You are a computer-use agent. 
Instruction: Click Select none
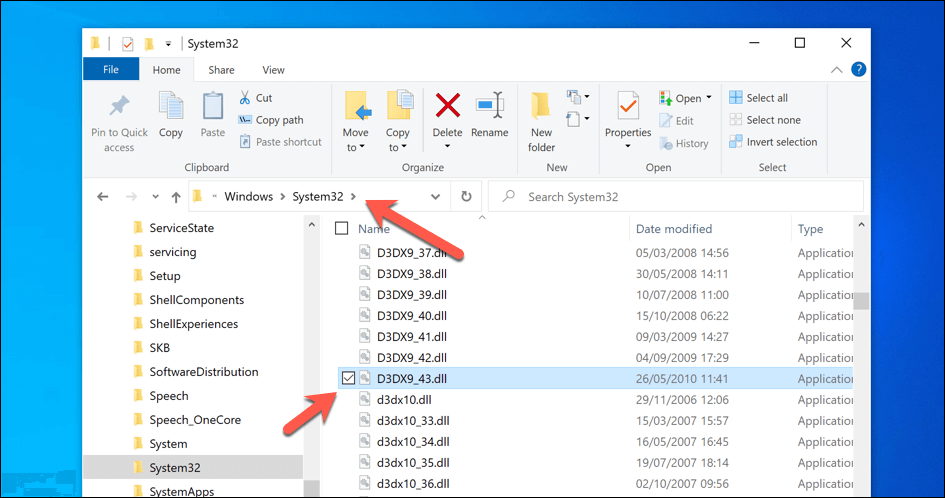pos(765,120)
